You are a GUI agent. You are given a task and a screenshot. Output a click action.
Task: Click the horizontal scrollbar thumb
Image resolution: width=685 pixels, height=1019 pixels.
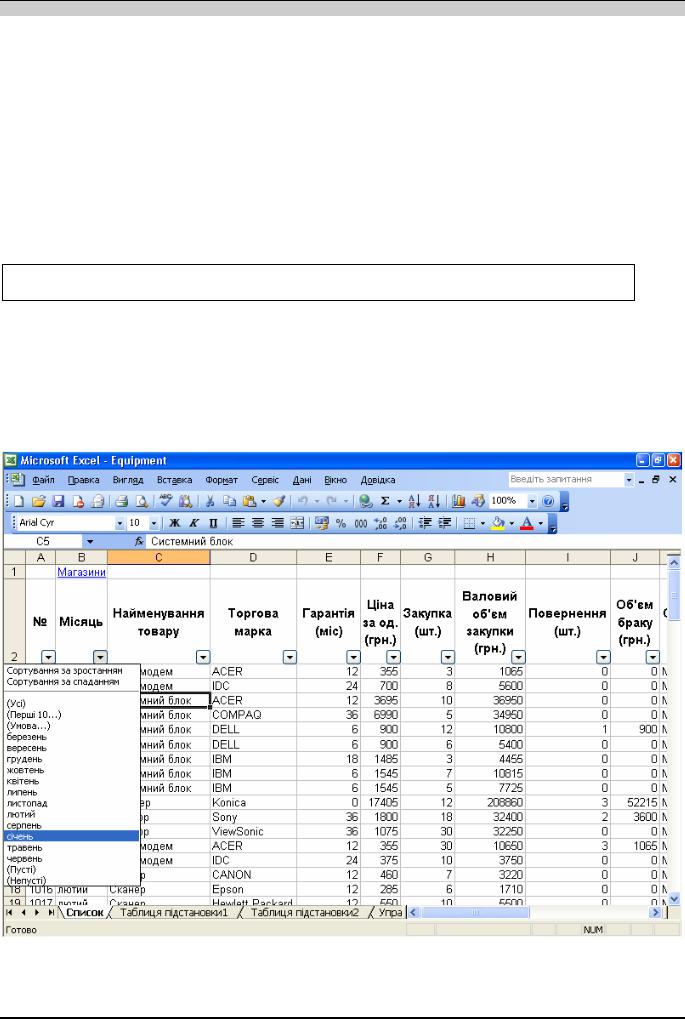click(x=476, y=912)
